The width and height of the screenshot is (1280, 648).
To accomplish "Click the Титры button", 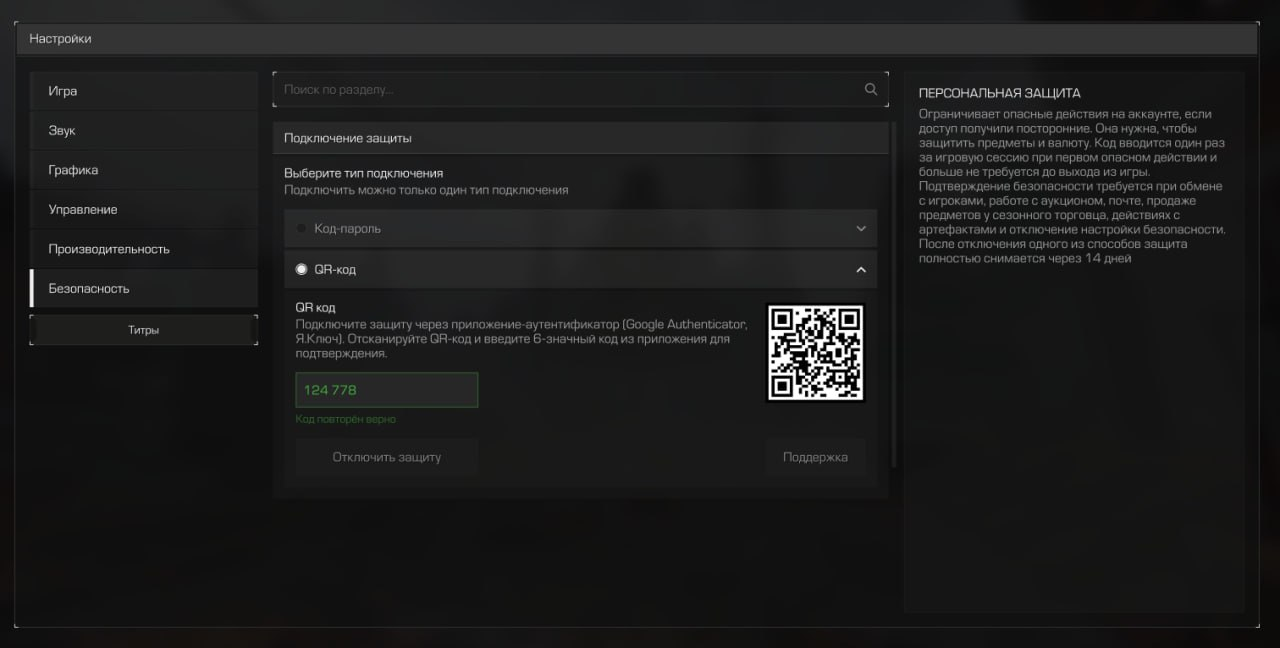I will pos(144,330).
